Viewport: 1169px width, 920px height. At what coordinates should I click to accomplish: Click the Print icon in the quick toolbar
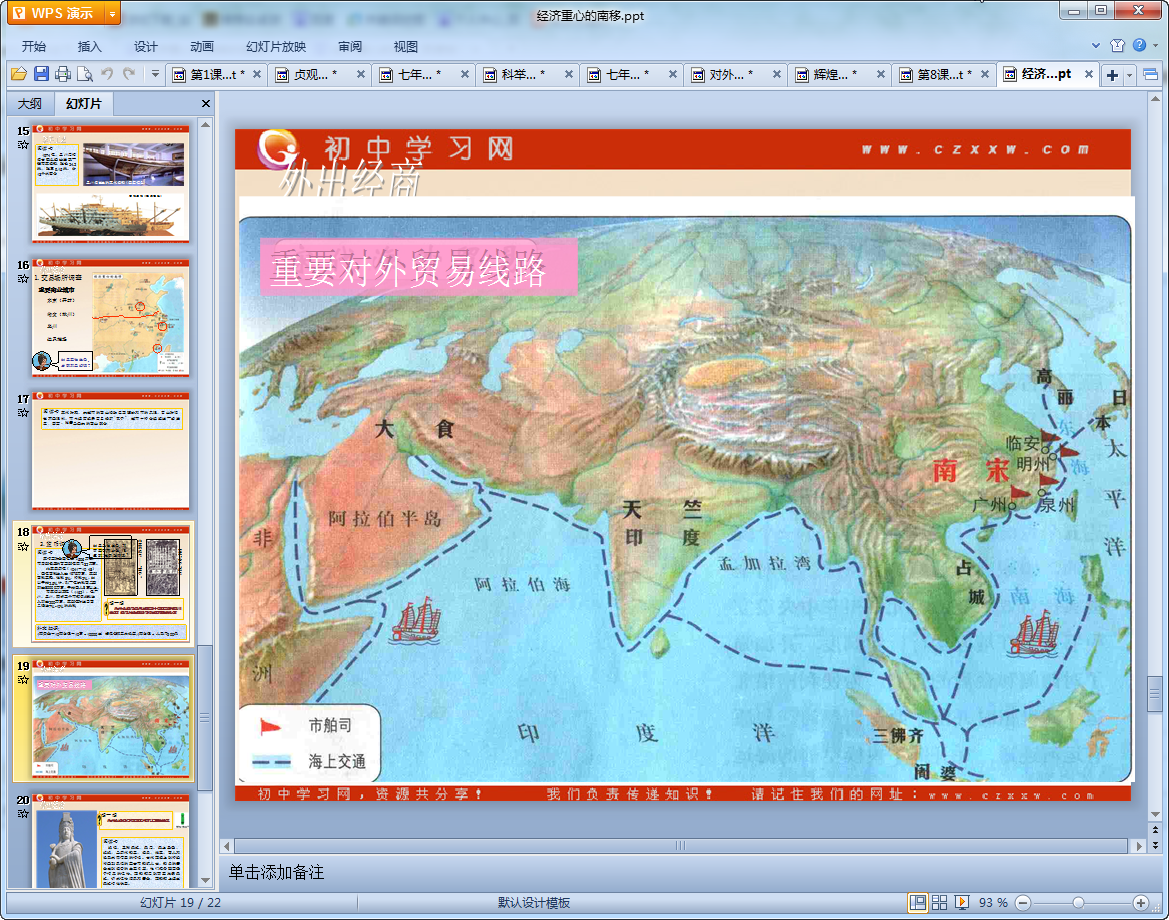[x=63, y=74]
